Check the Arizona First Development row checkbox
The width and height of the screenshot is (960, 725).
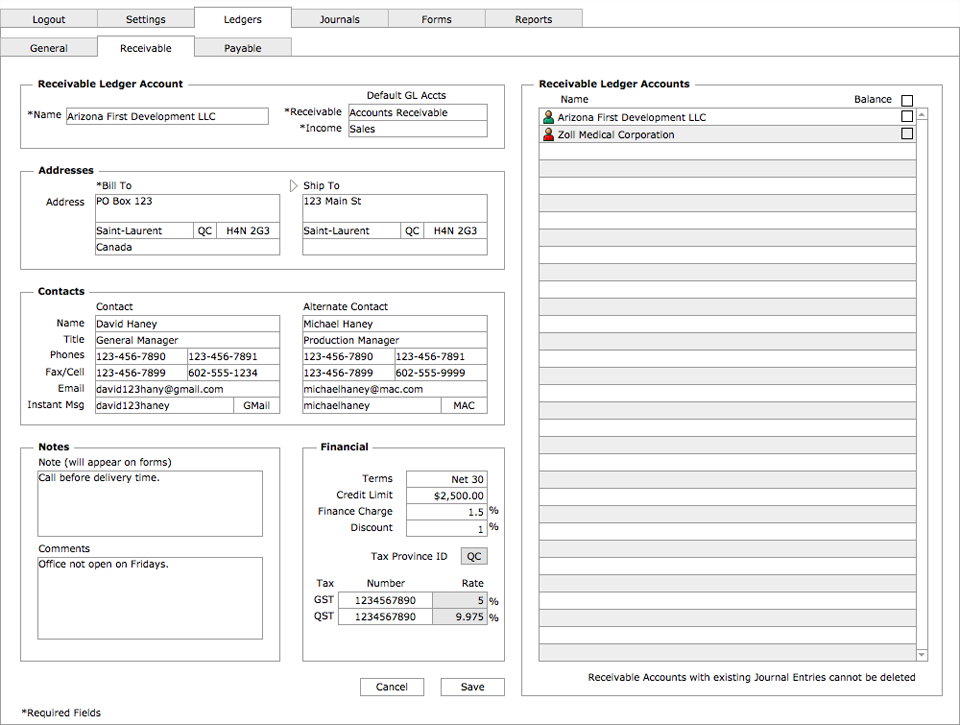tap(907, 116)
